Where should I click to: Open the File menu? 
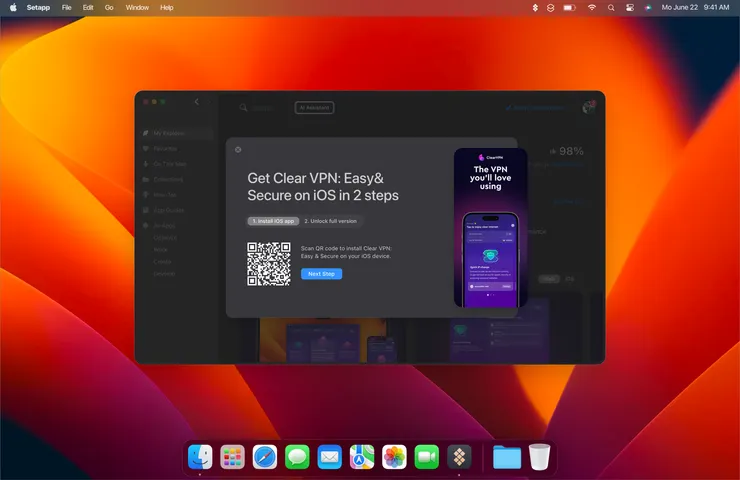[67, 8]
